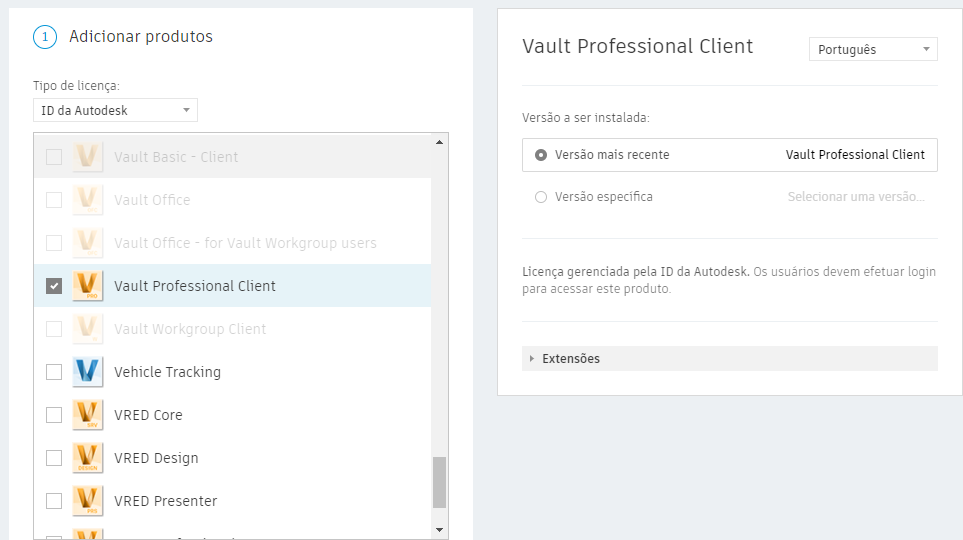Screen dimensions: 963x540
Task: Click the scroll up arrow of product list
Action: coord(439,142)
